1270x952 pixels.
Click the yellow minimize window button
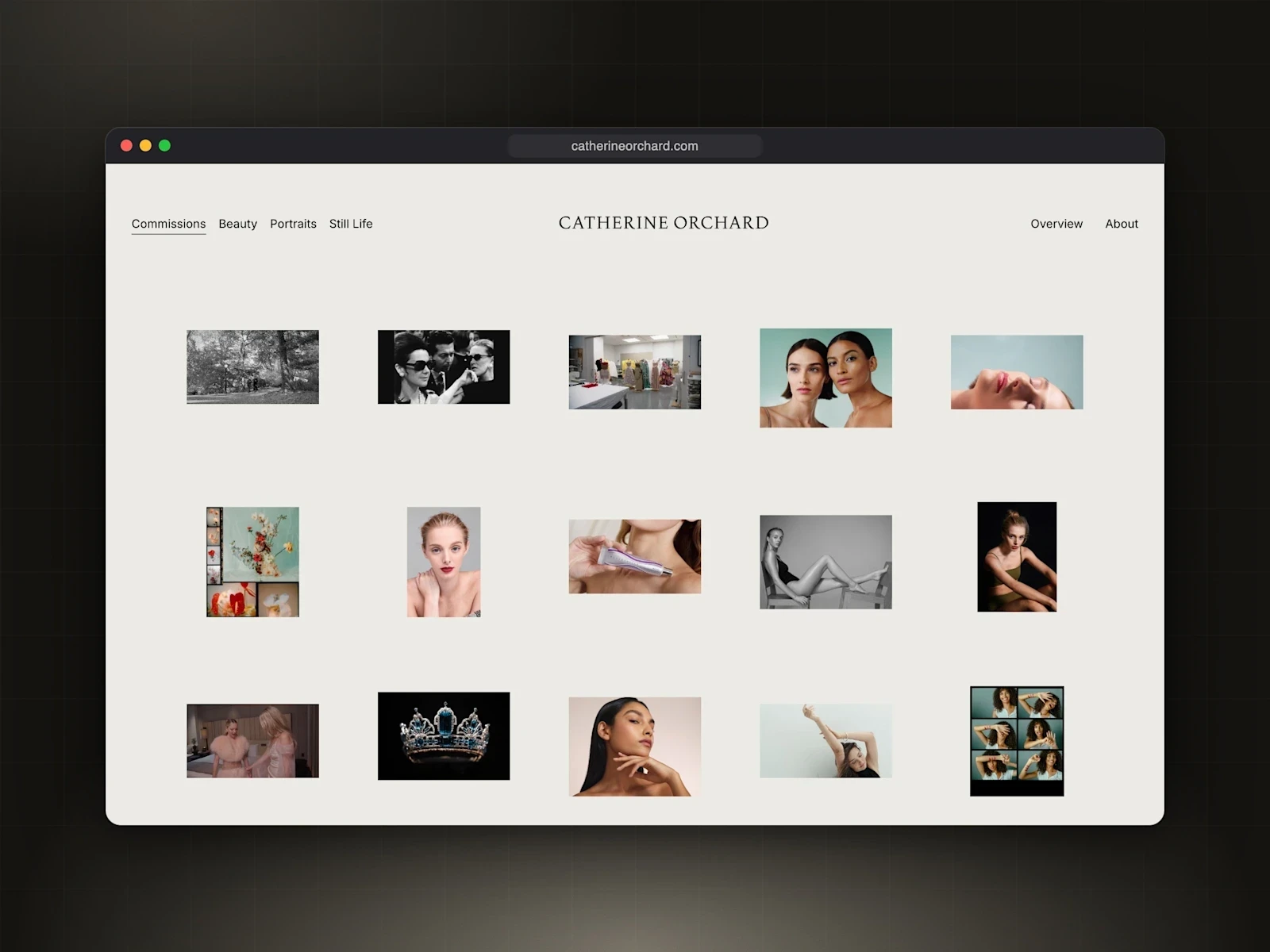145,145
